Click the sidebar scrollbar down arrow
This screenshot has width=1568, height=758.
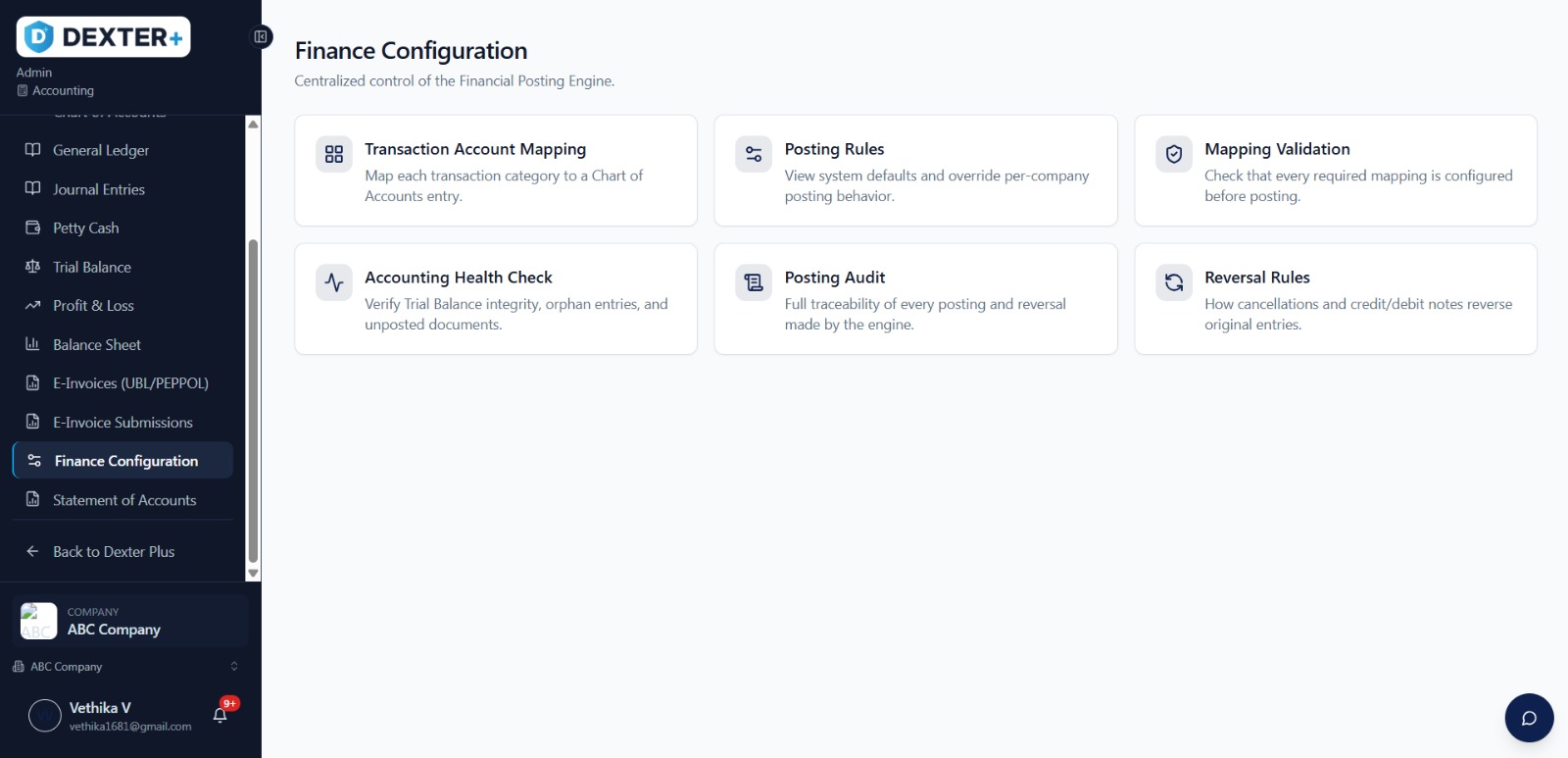click(x=253, y=574)
